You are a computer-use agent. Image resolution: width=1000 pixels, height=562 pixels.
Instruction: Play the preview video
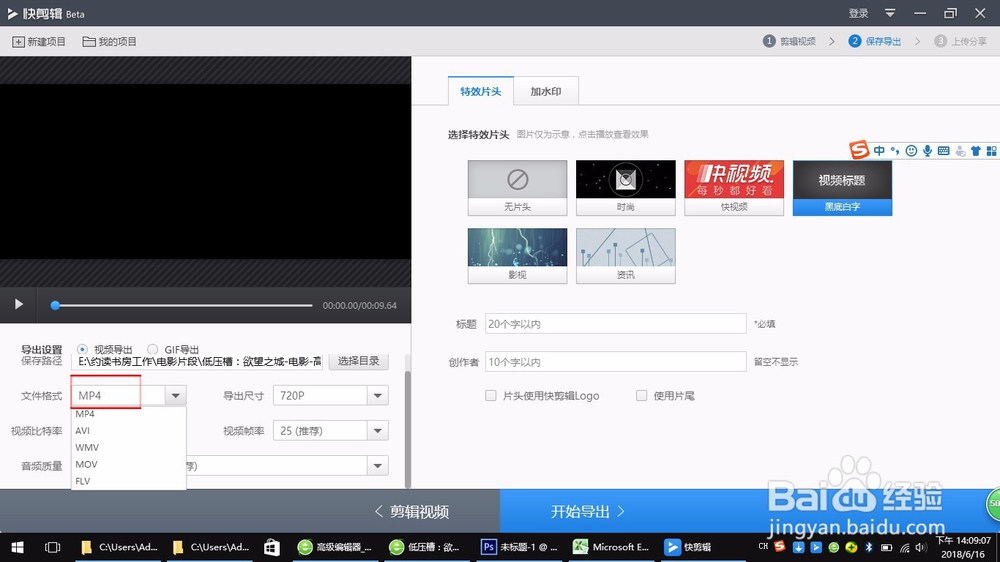tap(18, 304)
